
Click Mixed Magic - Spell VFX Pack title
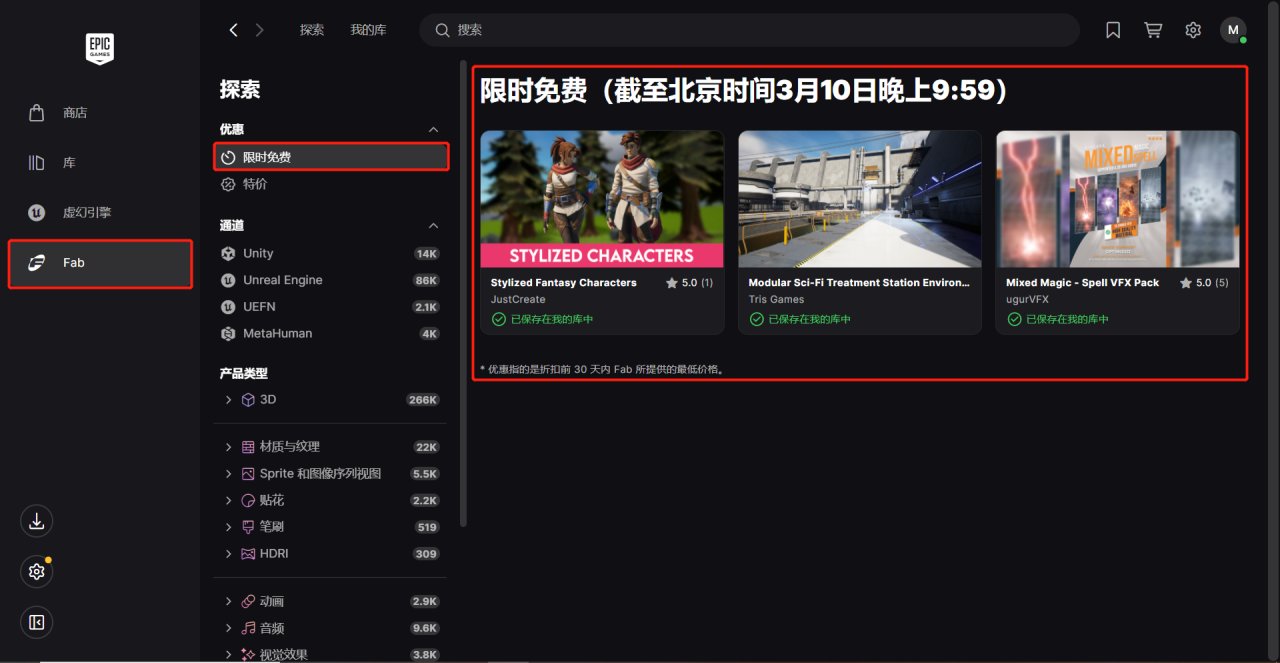coord(1083,283)
